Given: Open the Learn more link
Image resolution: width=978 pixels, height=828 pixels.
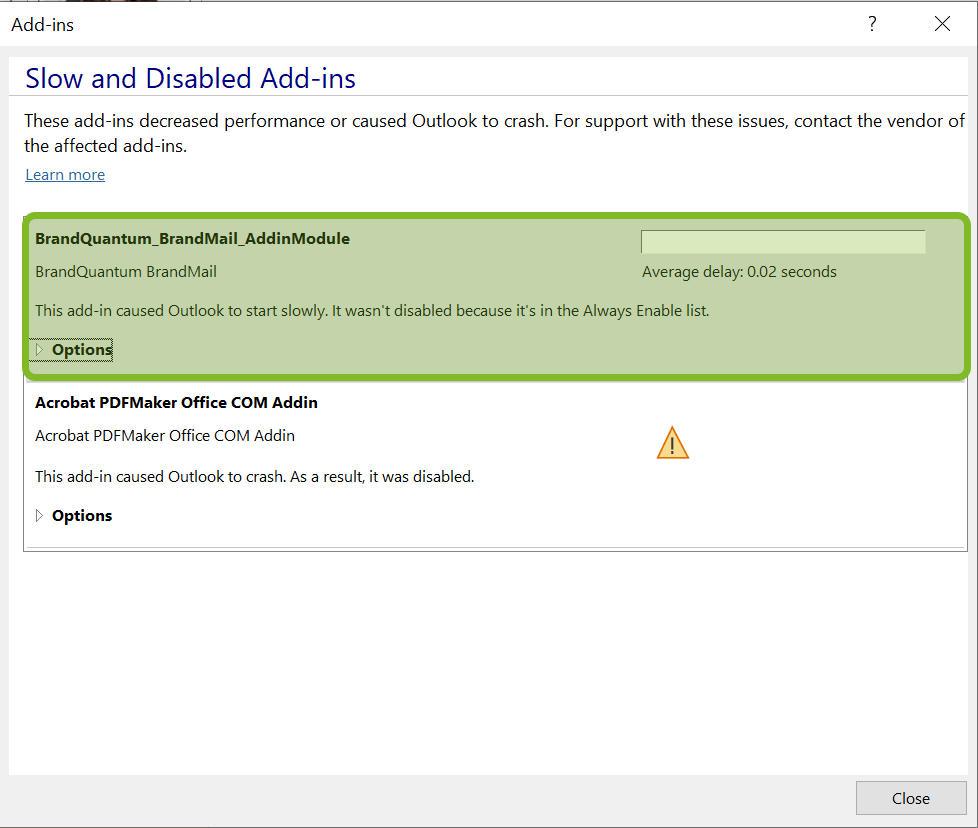Looking at the screenshot, I should click(x=65, y=175).
